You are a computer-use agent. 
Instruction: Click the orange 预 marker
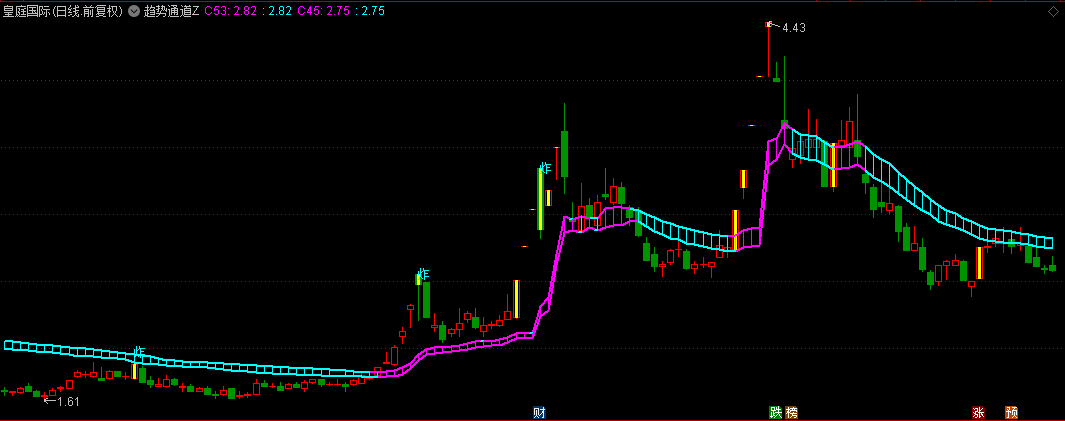coord(1011,412)
